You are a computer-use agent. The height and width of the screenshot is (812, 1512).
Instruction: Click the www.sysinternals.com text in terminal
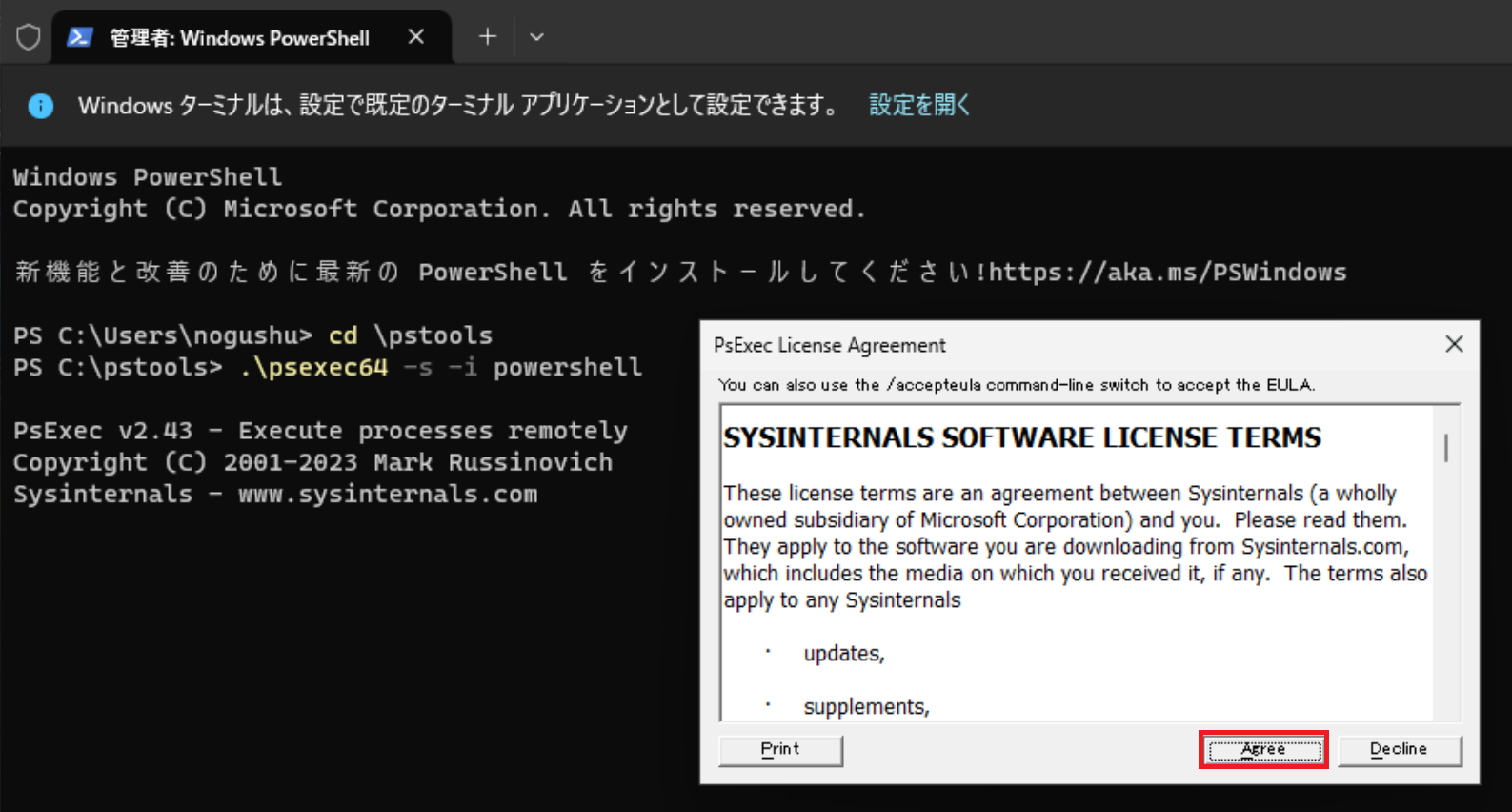388,495
